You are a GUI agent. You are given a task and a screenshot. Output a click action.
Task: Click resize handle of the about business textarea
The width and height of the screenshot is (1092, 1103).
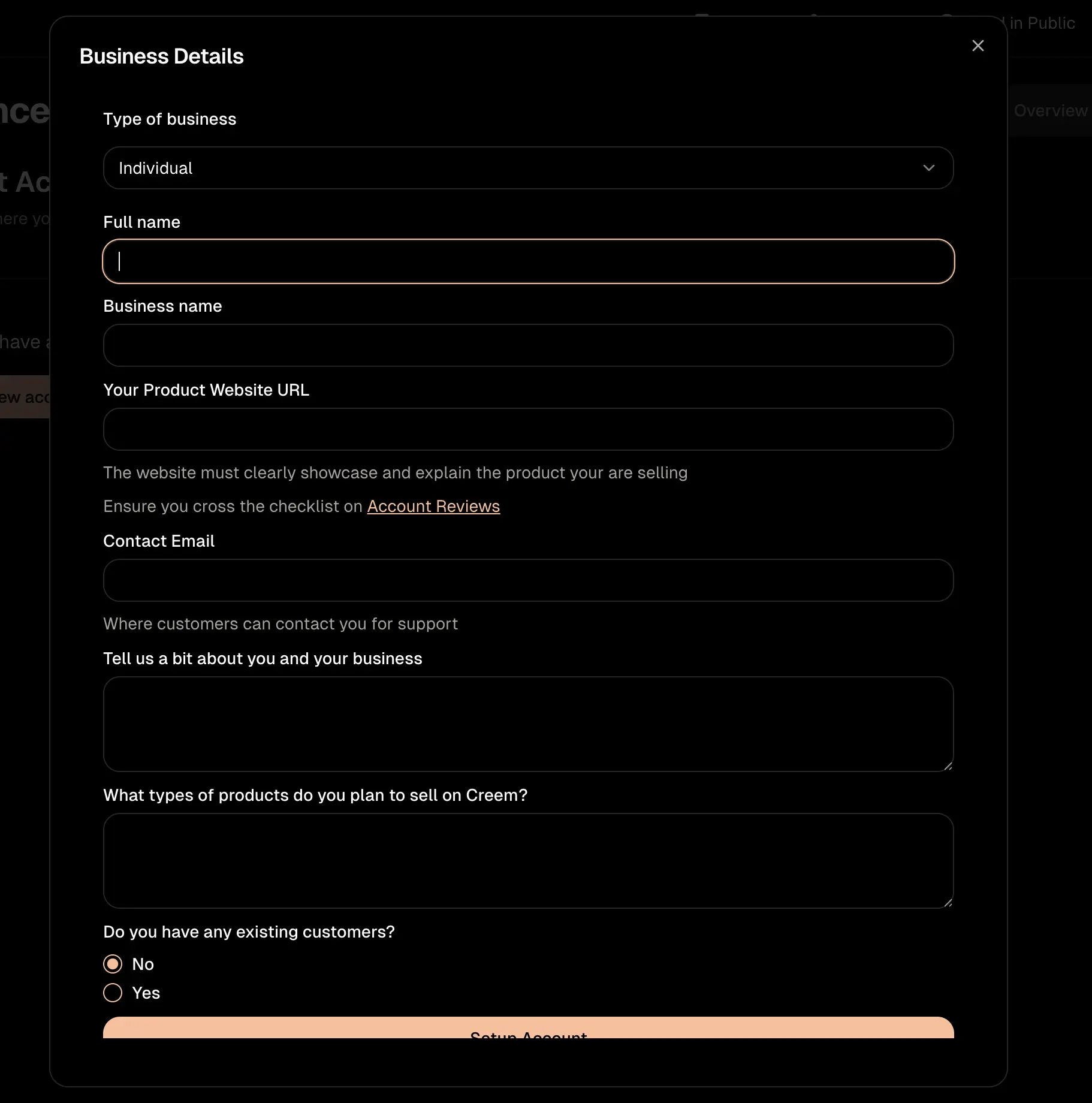[x=948, y=766]
